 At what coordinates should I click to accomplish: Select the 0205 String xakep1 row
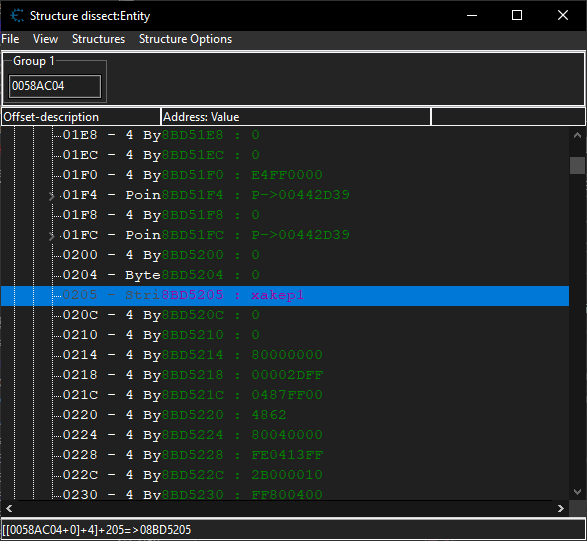[285, 295]
